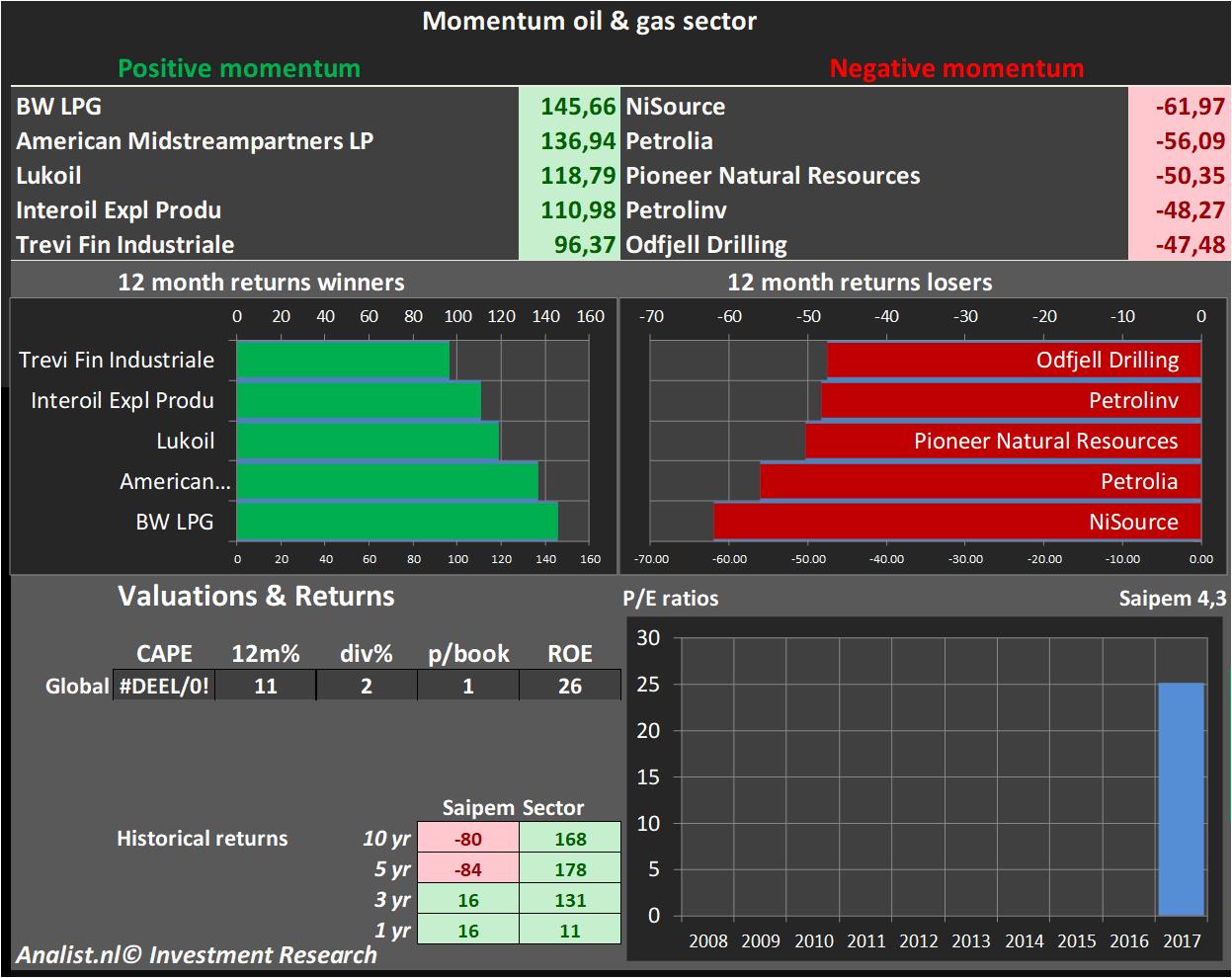Click the Analist.nl Investment Research credit
Screen dimensions: 1232x978
click(x=197, y=955)
